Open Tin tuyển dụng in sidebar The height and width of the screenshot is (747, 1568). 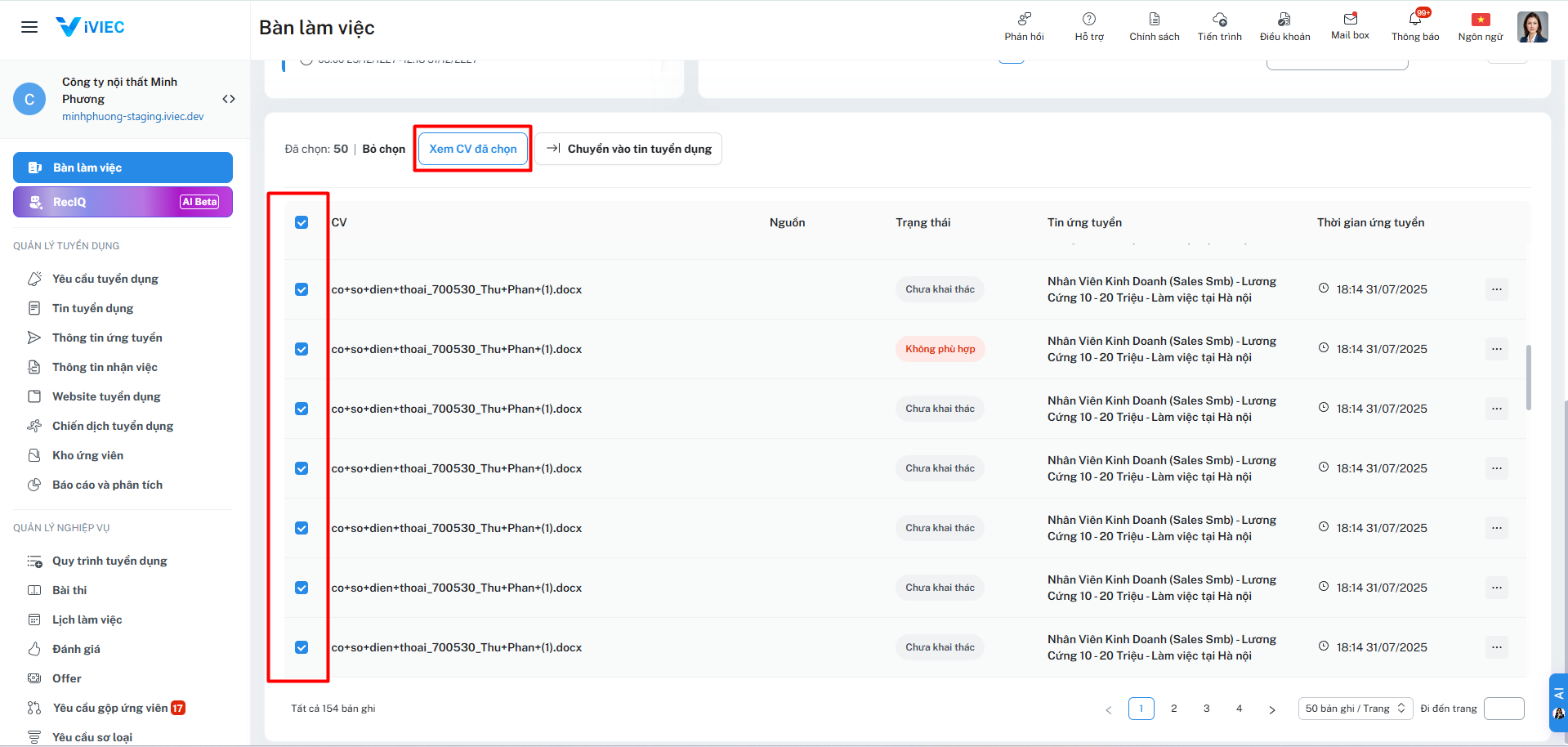pyautogui.click(x=92, y=308)
